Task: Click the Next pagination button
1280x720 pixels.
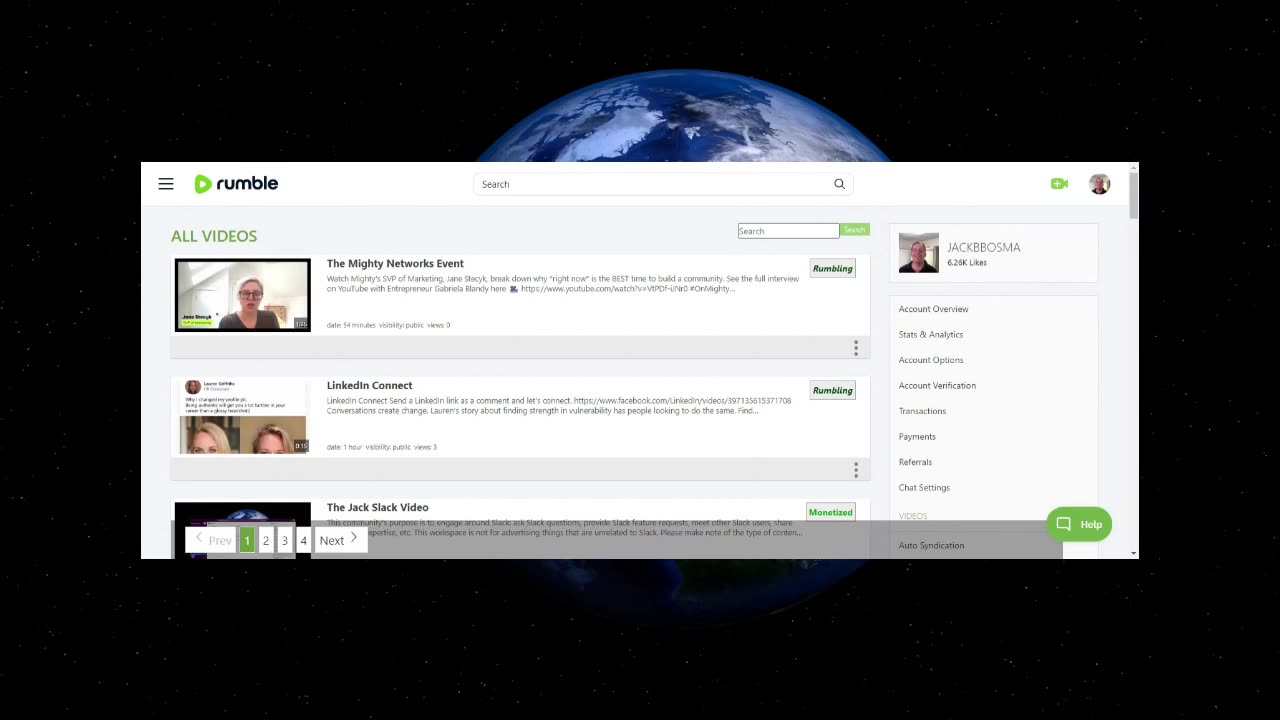Action: [x=340, y=540]
